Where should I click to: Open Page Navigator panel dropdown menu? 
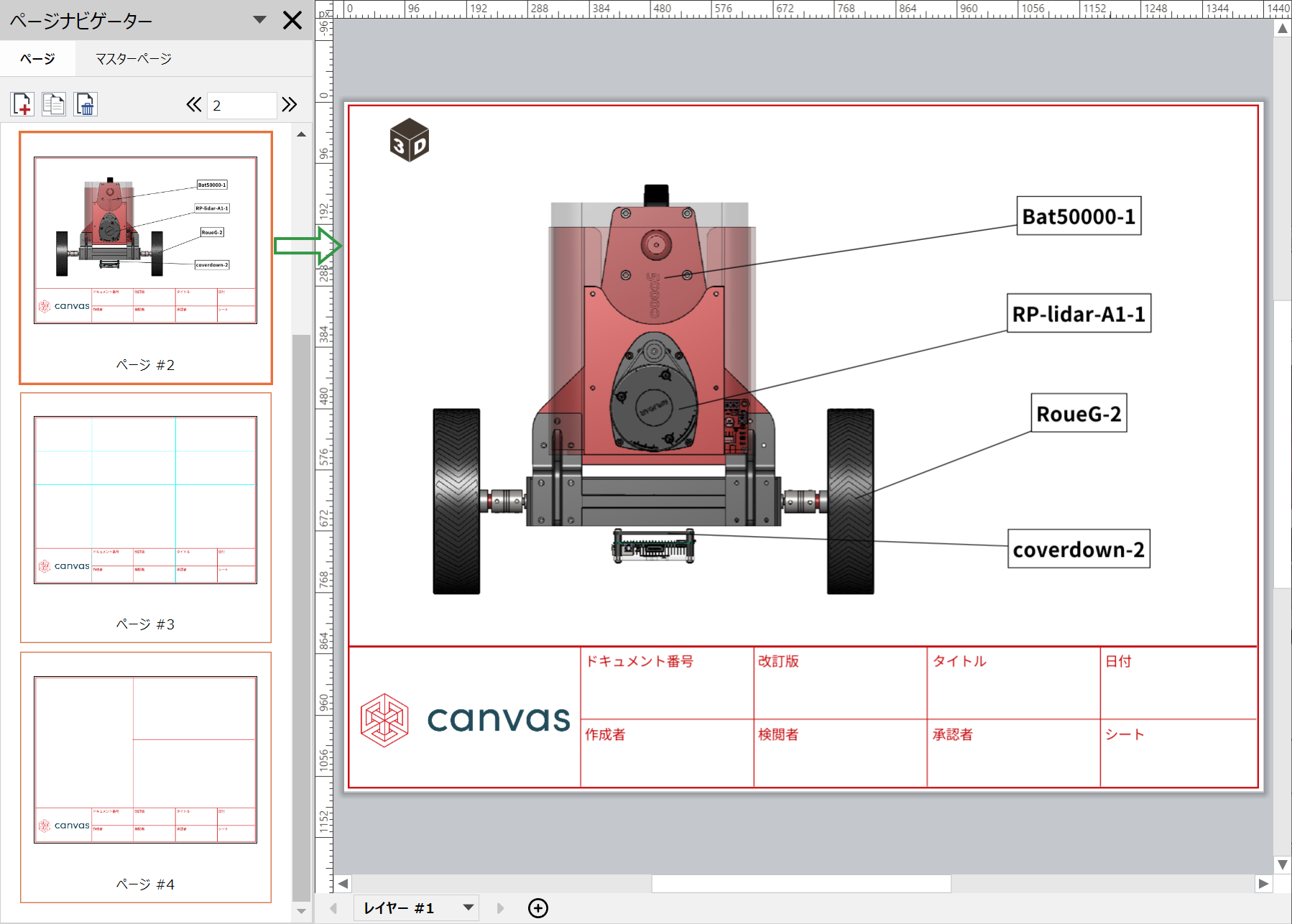259,20
